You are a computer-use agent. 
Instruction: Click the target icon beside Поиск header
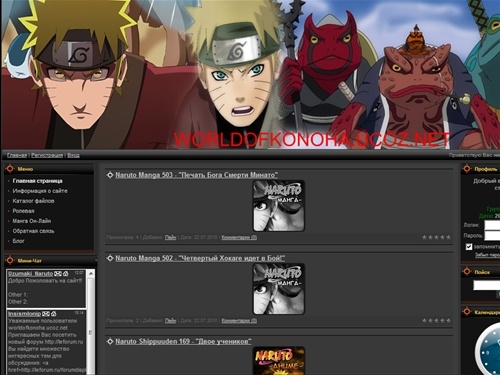[467, 272]
